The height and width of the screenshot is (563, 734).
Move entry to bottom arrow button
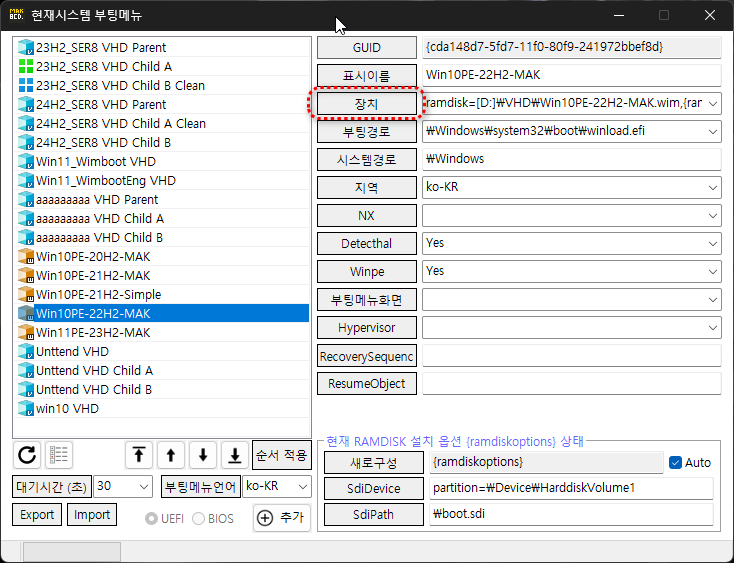pyautogui.click(x=235, y=455)
